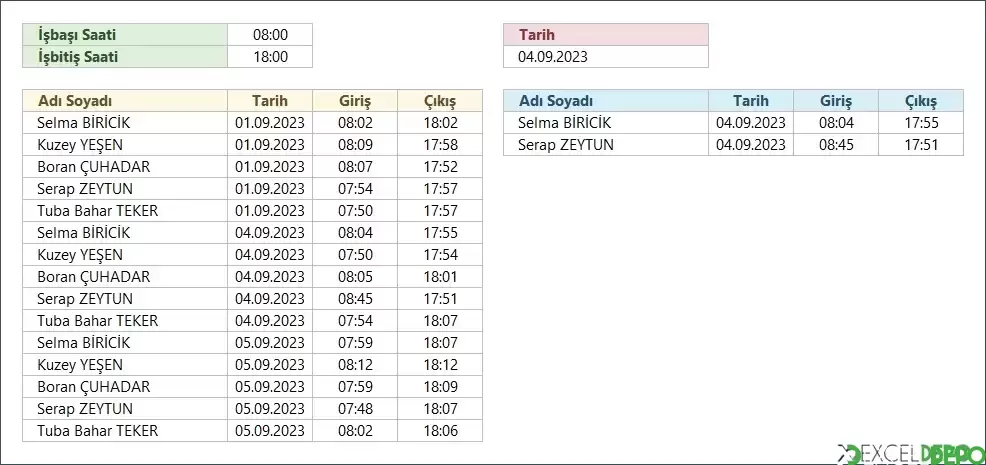
Task: Select Tuba Bahar TEKER name on 05.09.2023 row
Action: pos(125,431)
